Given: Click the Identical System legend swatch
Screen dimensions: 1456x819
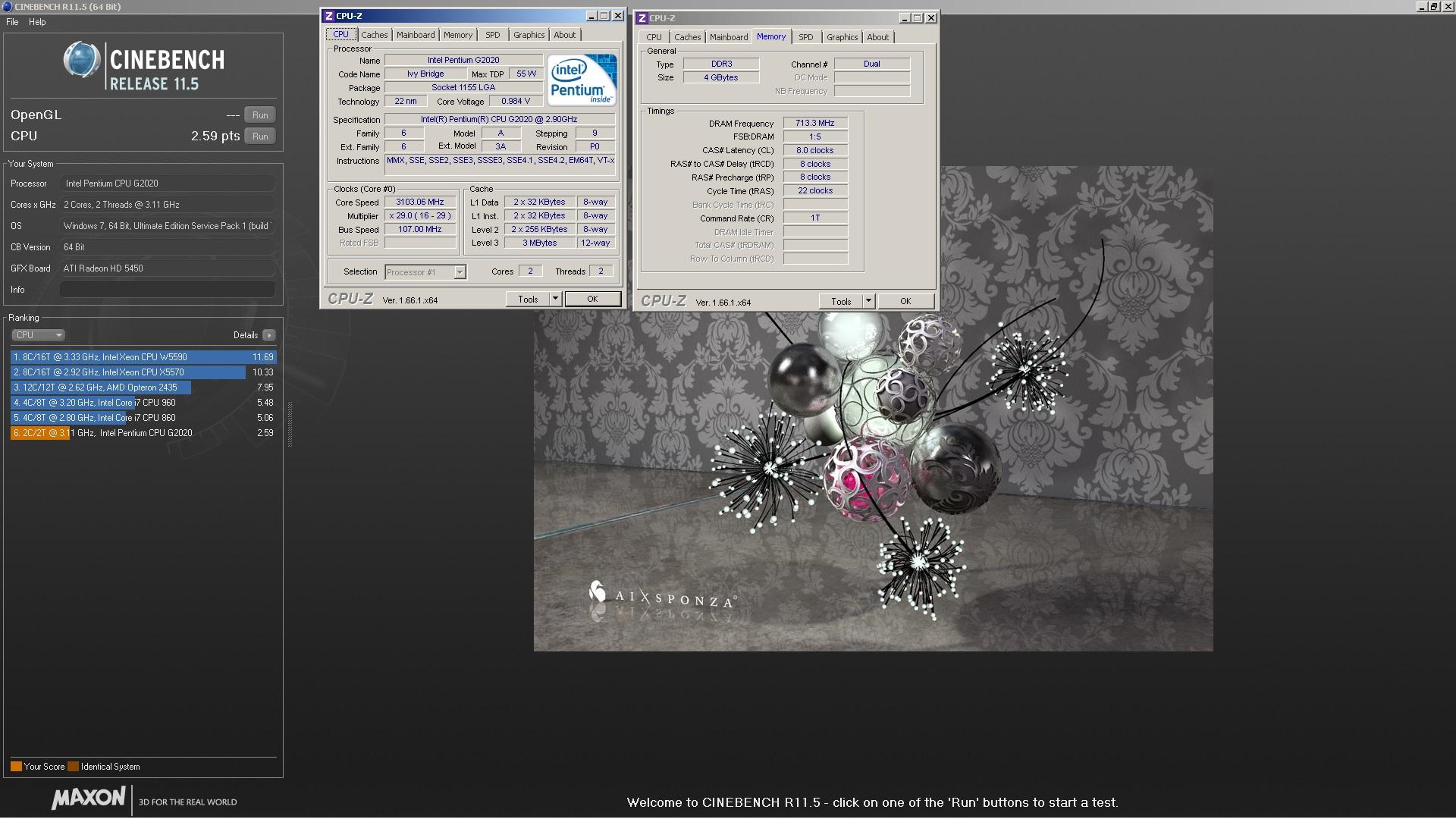Looking at the screenshot, I should [x=73, y=767].
